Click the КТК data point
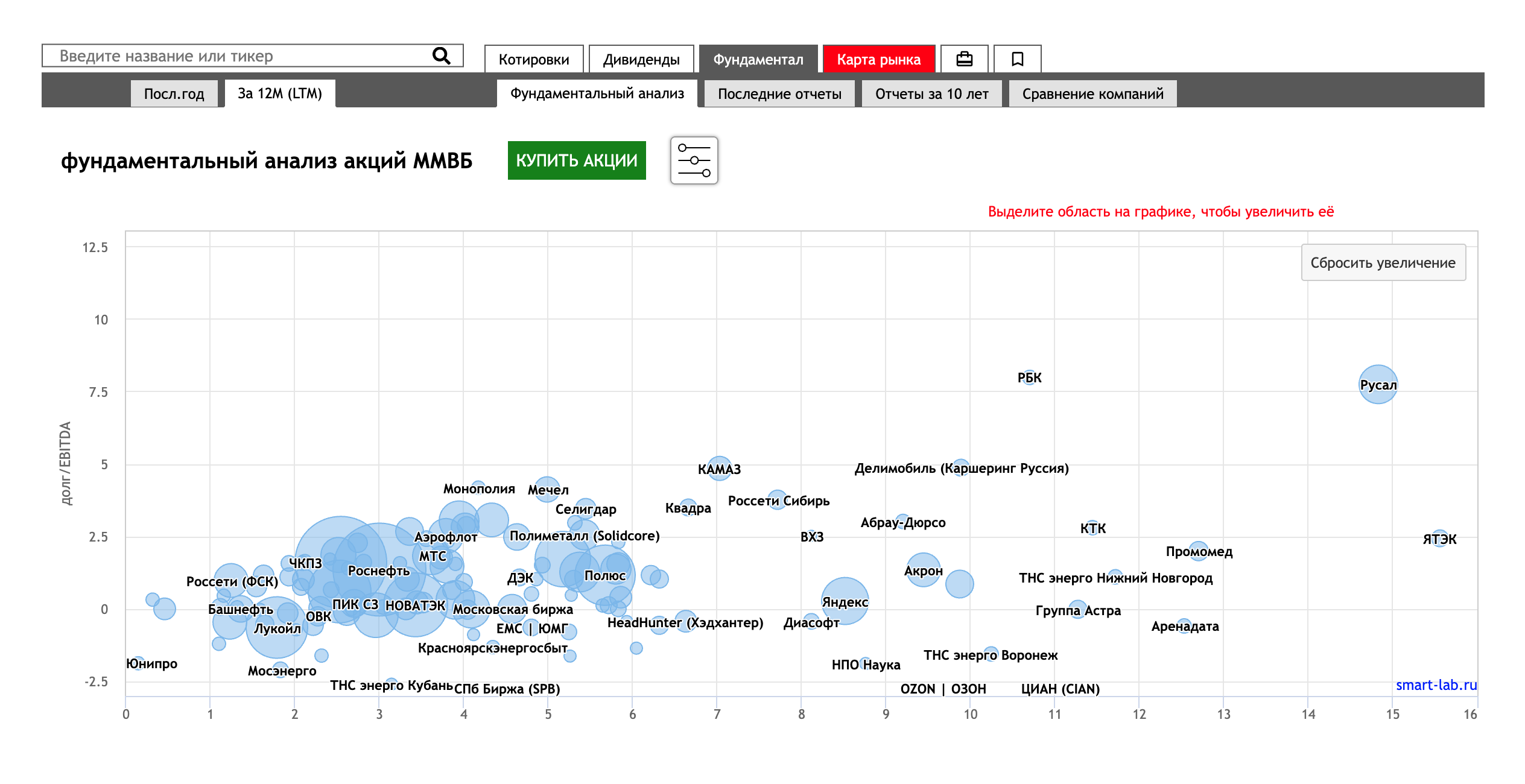 pos(1092,528)
